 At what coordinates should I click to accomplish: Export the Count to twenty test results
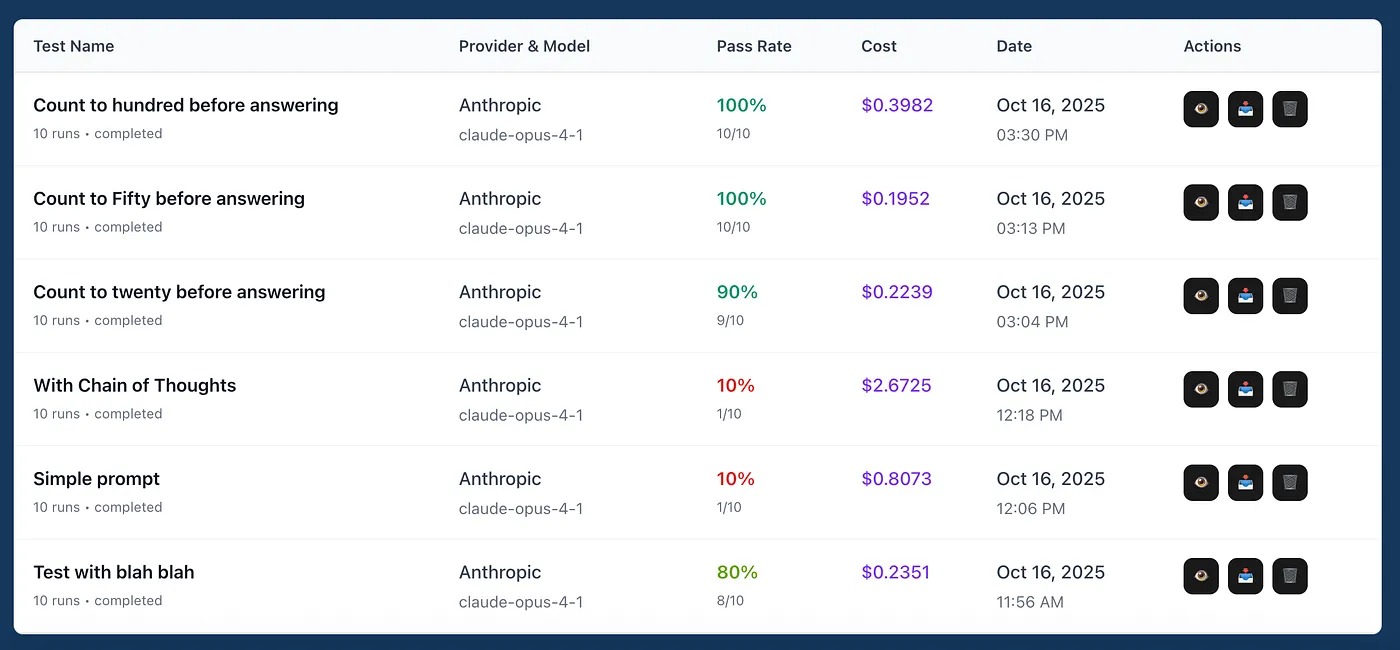pos(1245,296)
